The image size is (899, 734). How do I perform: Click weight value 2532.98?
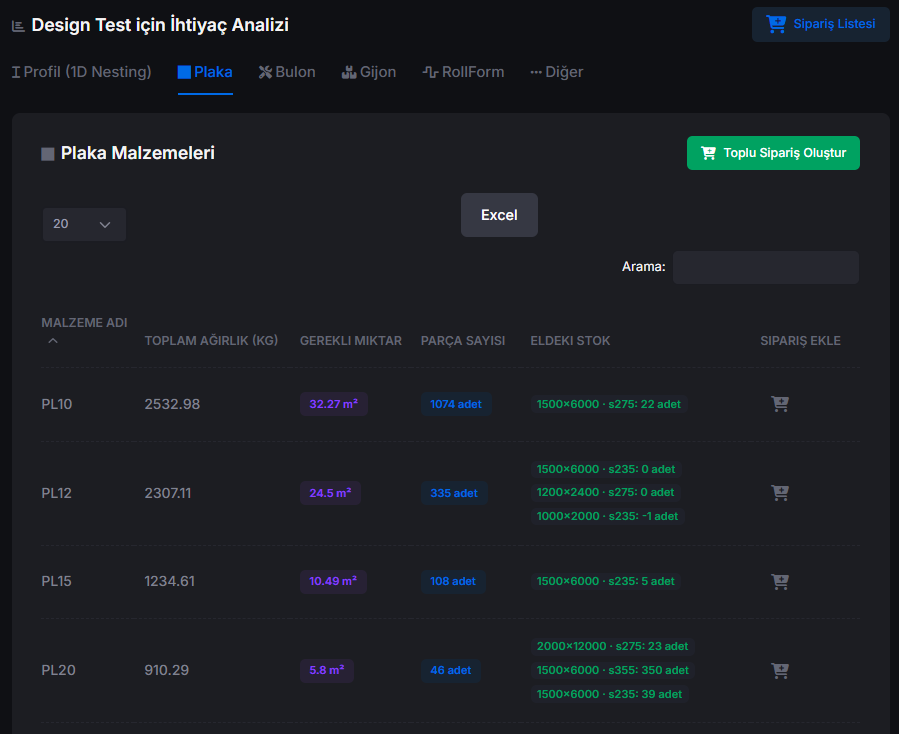(172, 404)
